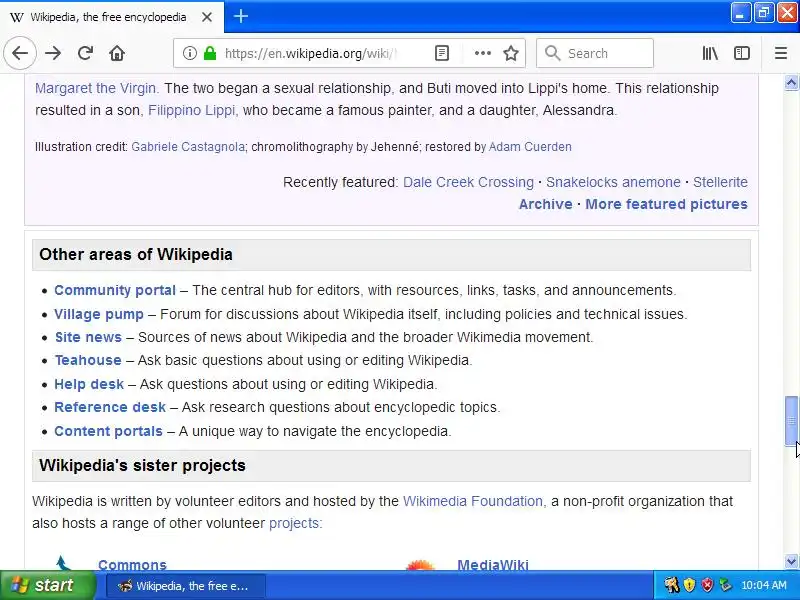Go back using the browser back arrow
The width and height of the screenshot is (800, 600).
(20, 53)
